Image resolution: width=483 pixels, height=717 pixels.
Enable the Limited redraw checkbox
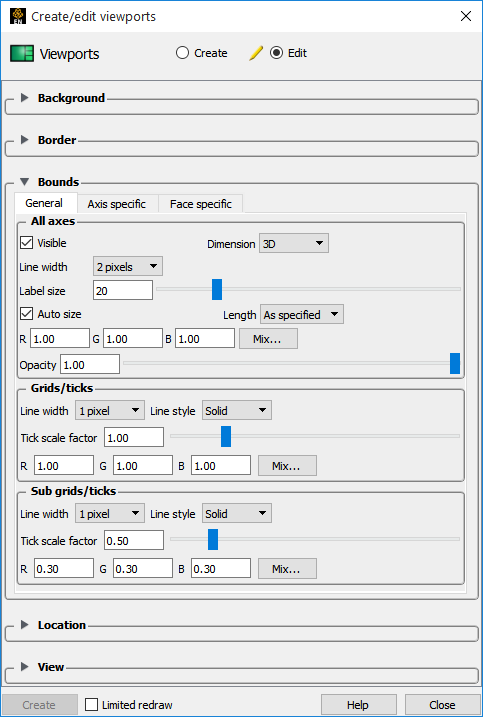(91, 705)
